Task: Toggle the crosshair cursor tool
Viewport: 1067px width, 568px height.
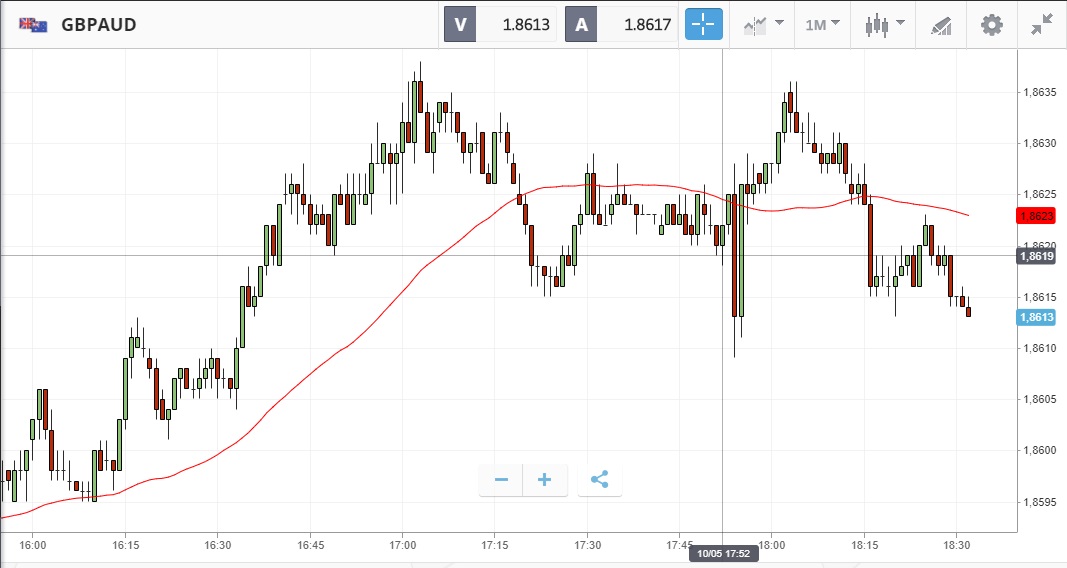Action: click(x=703, y=25)
